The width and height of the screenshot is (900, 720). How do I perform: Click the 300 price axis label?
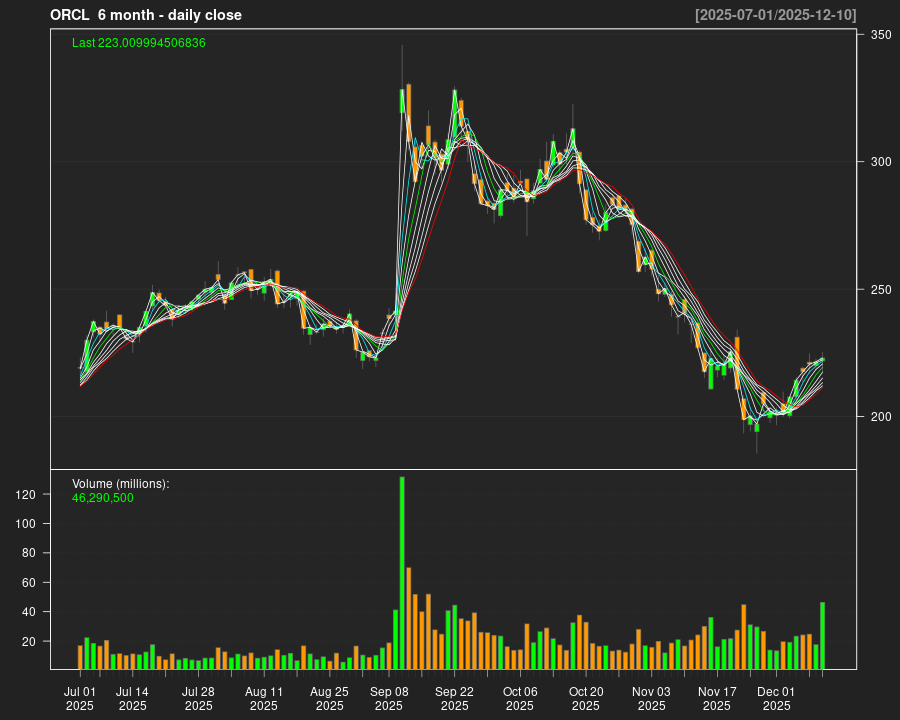coord(880,162)
